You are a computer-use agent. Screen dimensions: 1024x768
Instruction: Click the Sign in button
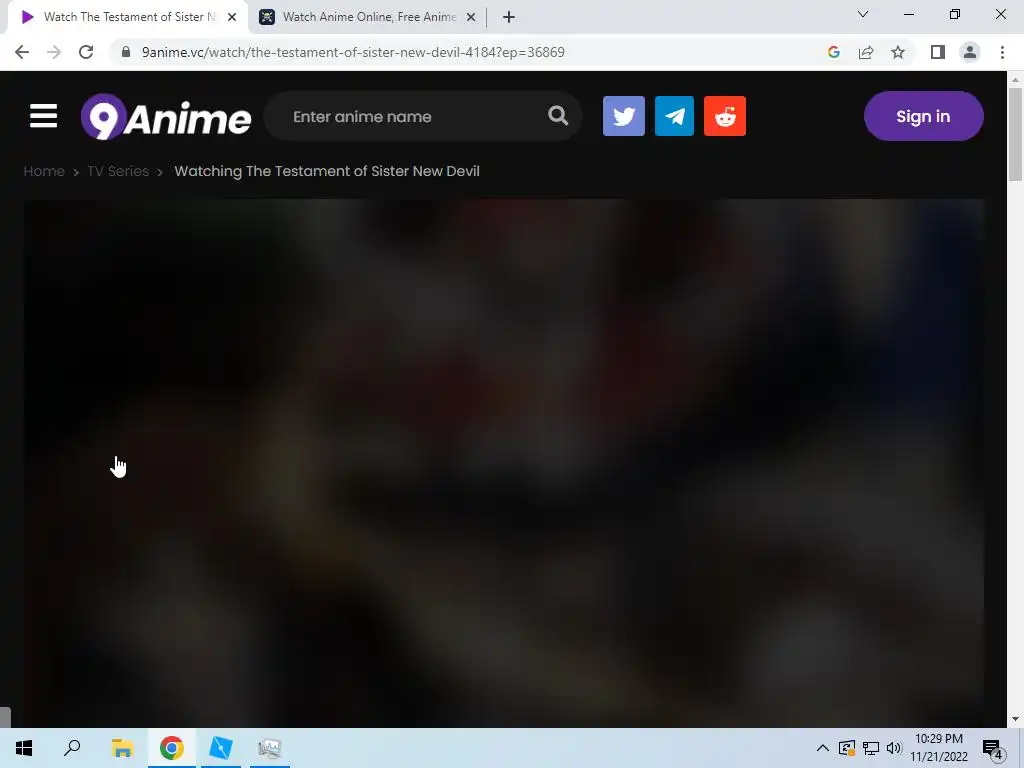[923, 116]
